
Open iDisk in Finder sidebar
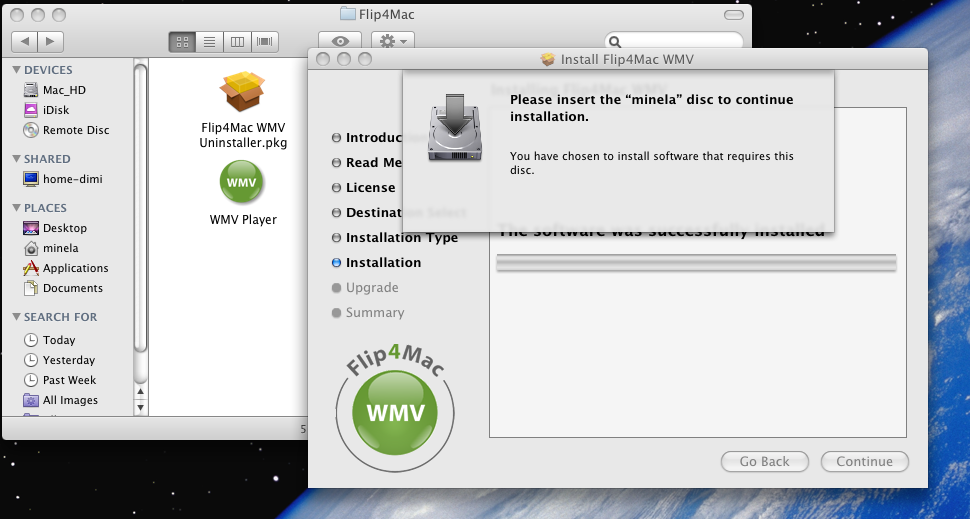[56, 110]
